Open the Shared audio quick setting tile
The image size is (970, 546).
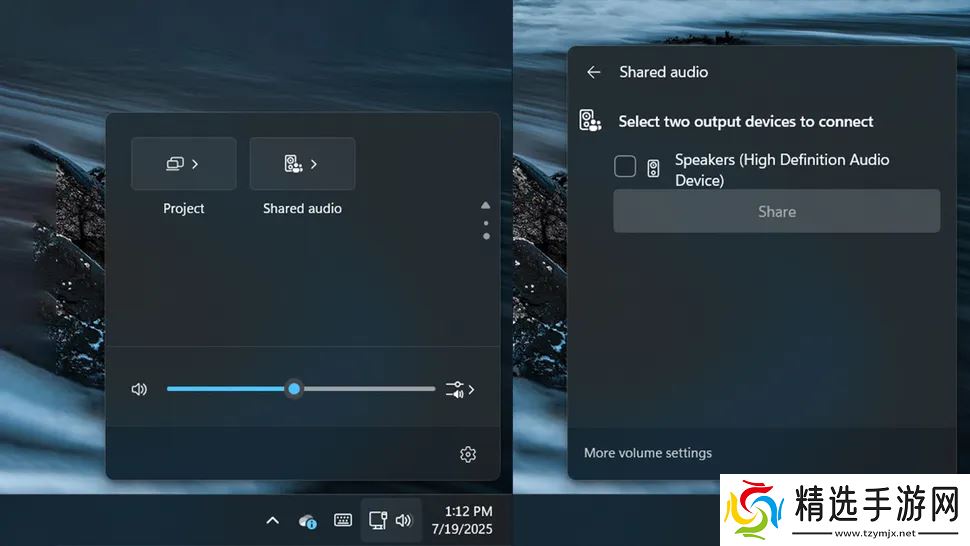[x=302, y=164]
